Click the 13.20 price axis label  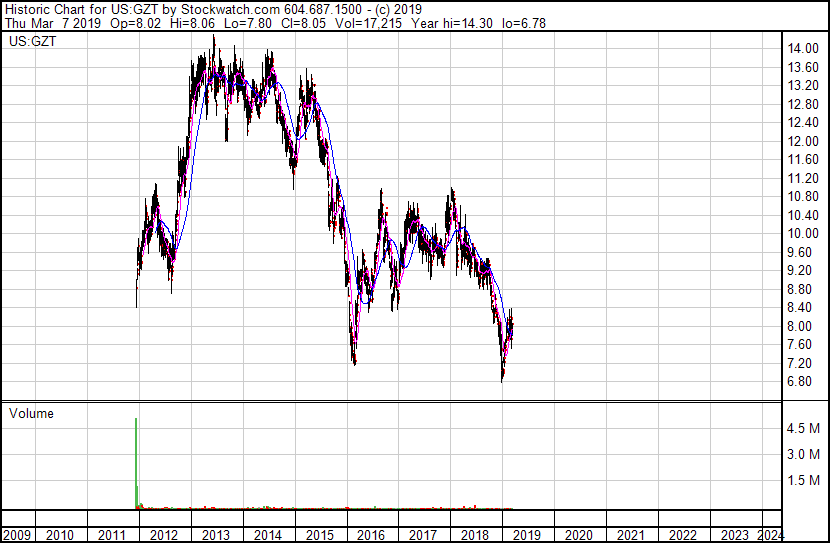[803, 86]
